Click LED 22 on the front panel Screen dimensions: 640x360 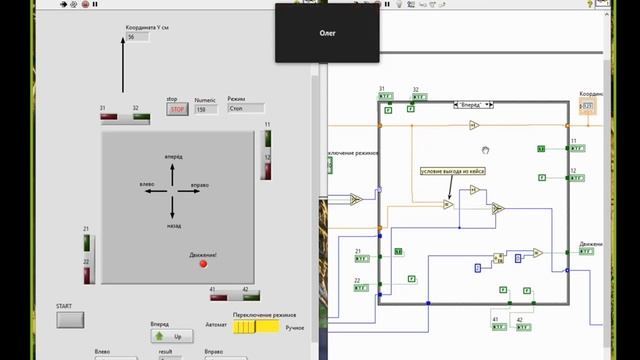tap(87, 276)
